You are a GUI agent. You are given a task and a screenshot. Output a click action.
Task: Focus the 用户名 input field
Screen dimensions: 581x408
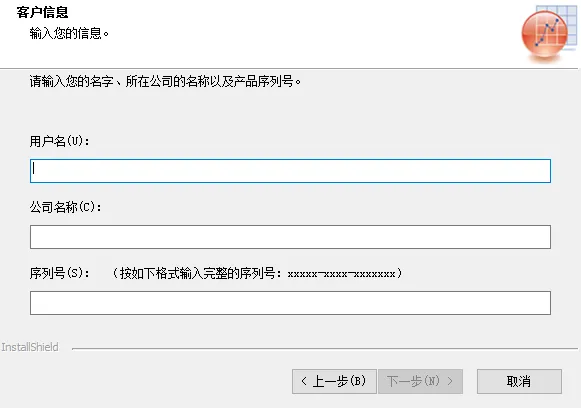290,171
